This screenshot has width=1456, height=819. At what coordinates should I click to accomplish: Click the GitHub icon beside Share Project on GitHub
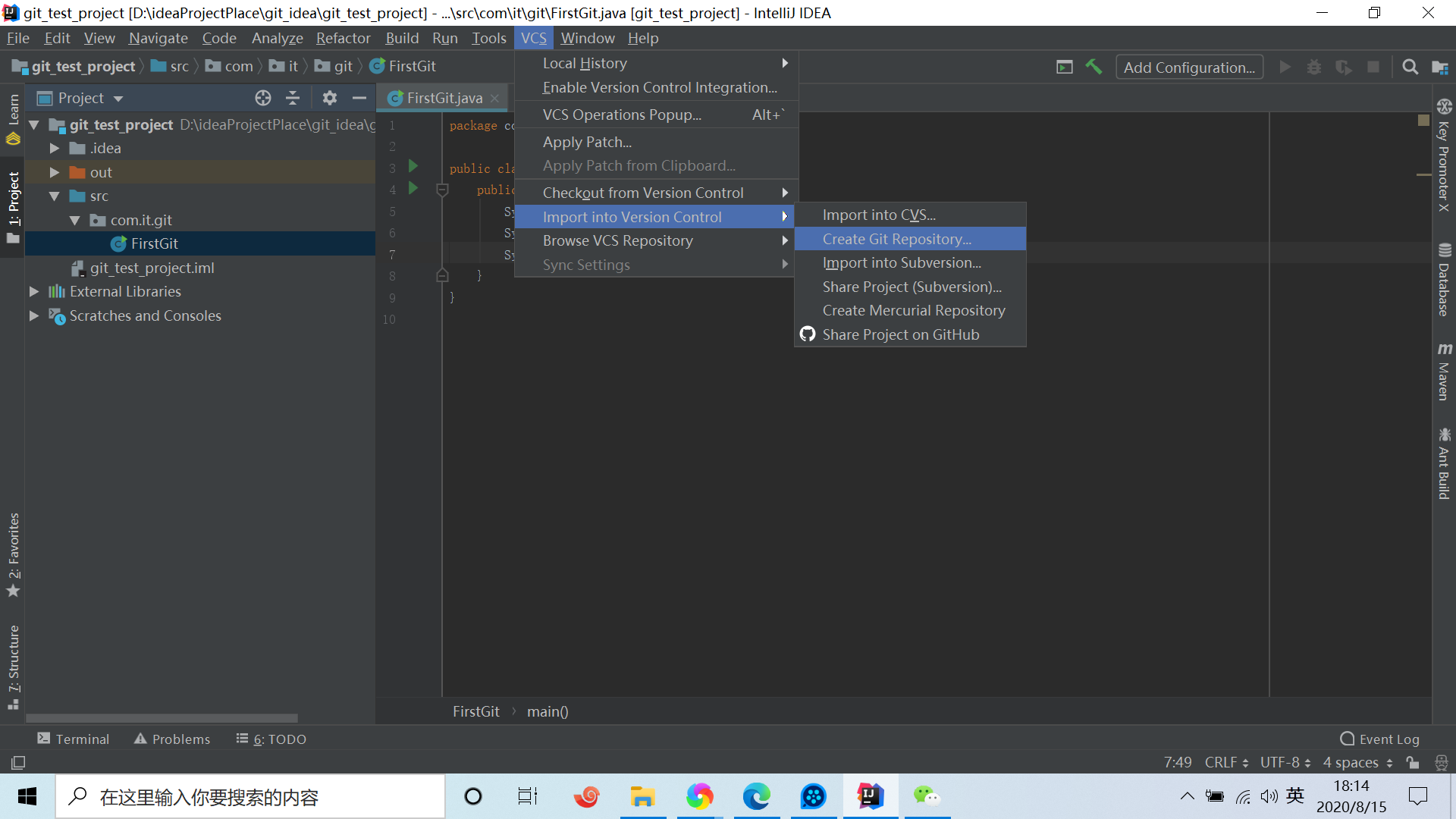click(808, 334)
